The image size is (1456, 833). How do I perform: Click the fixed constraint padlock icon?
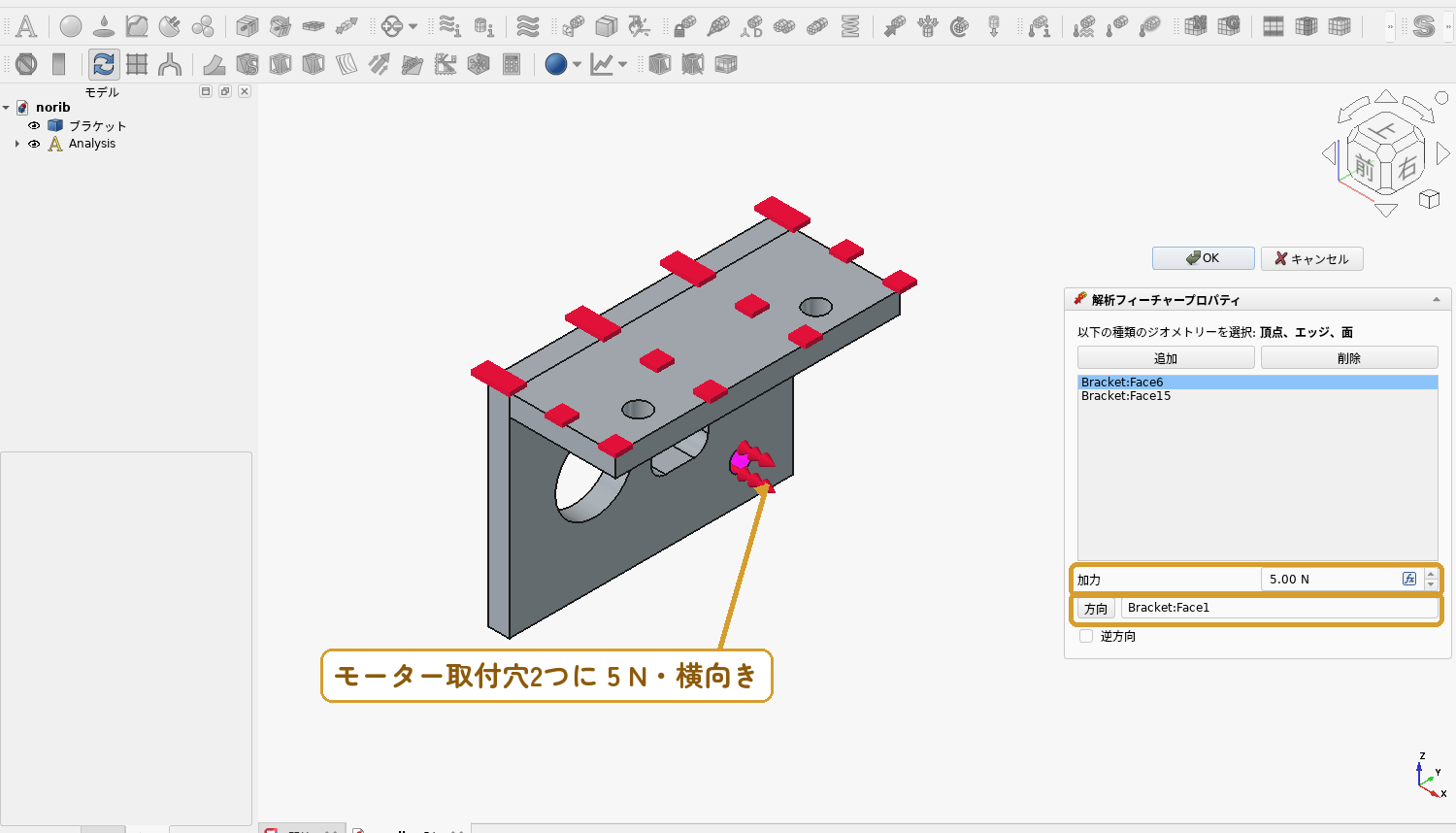point(684,26)
